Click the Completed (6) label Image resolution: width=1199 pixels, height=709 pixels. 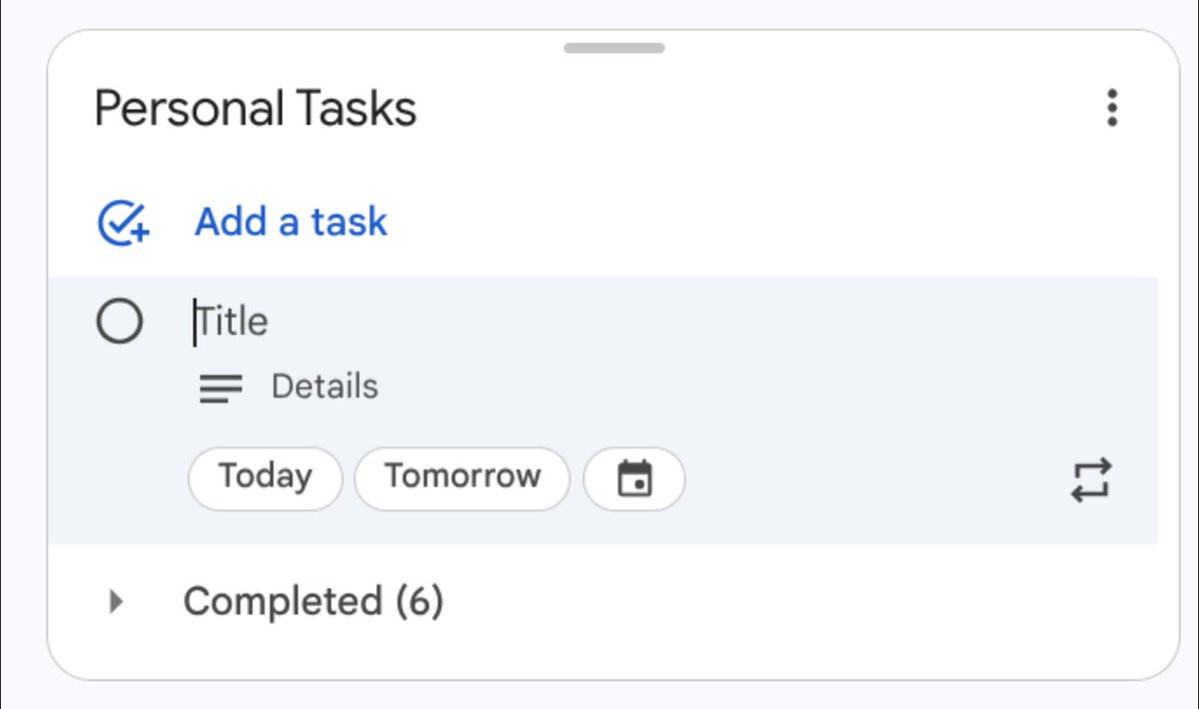pyautogui.click(x=313, y=601)
